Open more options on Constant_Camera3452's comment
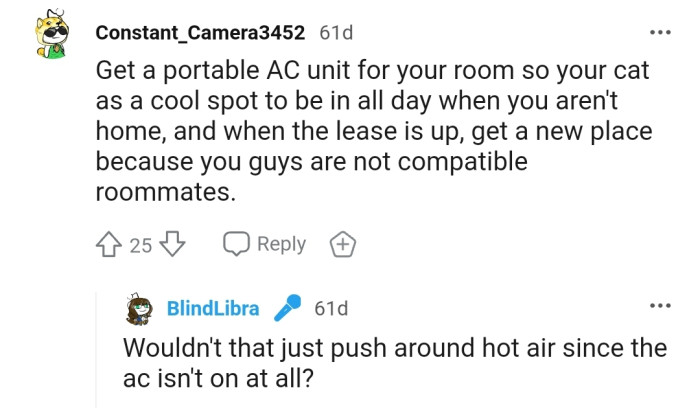 point(658,32)
